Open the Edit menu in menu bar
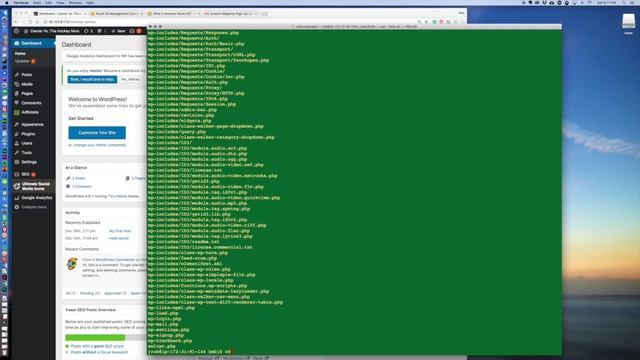Image resolution: width=640 pixels, height=360 pixels. (49, 2)
